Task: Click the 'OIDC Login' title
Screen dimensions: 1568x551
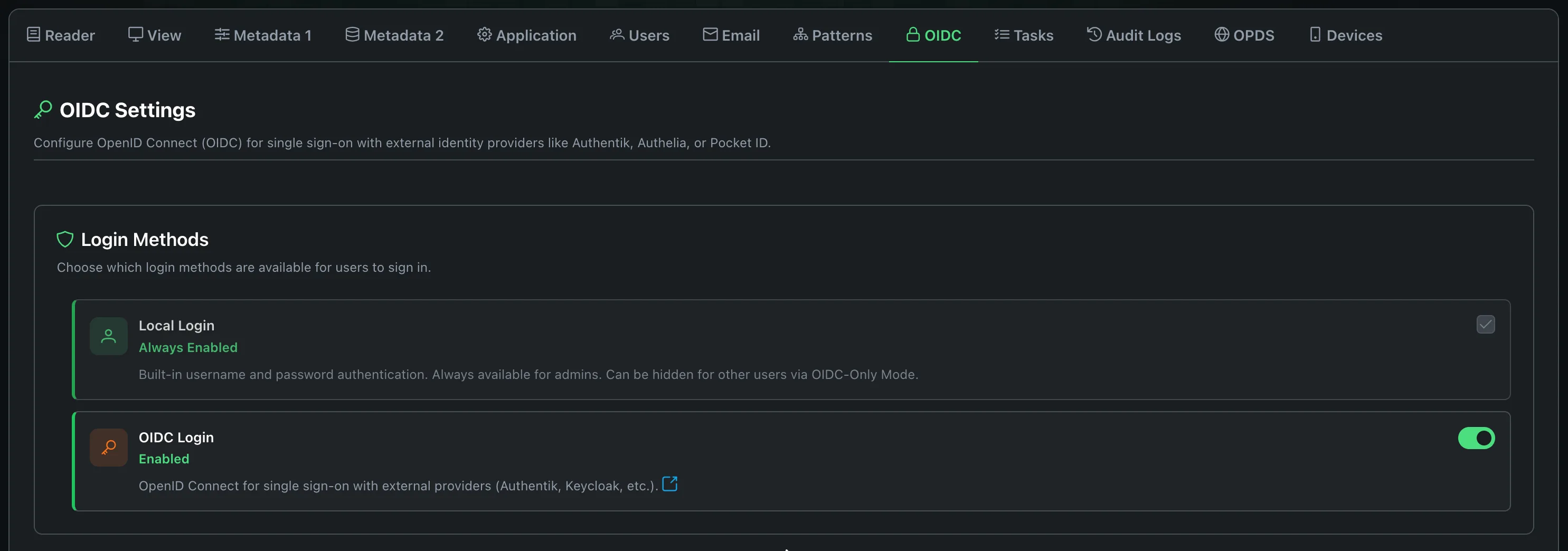Action: click(x=176, y=438)
